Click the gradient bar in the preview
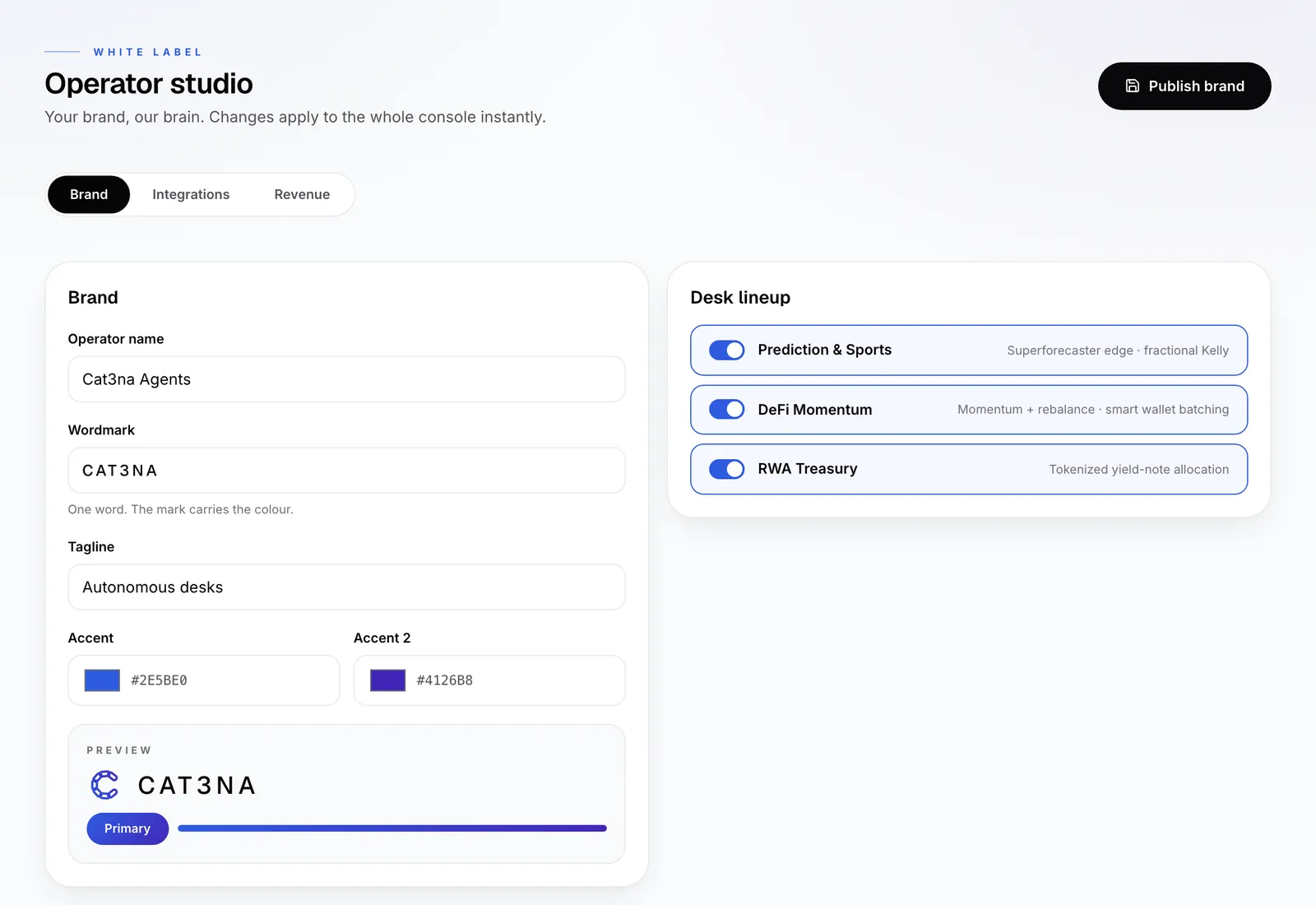Screen dimensions: 1316x905 [392, 828]
